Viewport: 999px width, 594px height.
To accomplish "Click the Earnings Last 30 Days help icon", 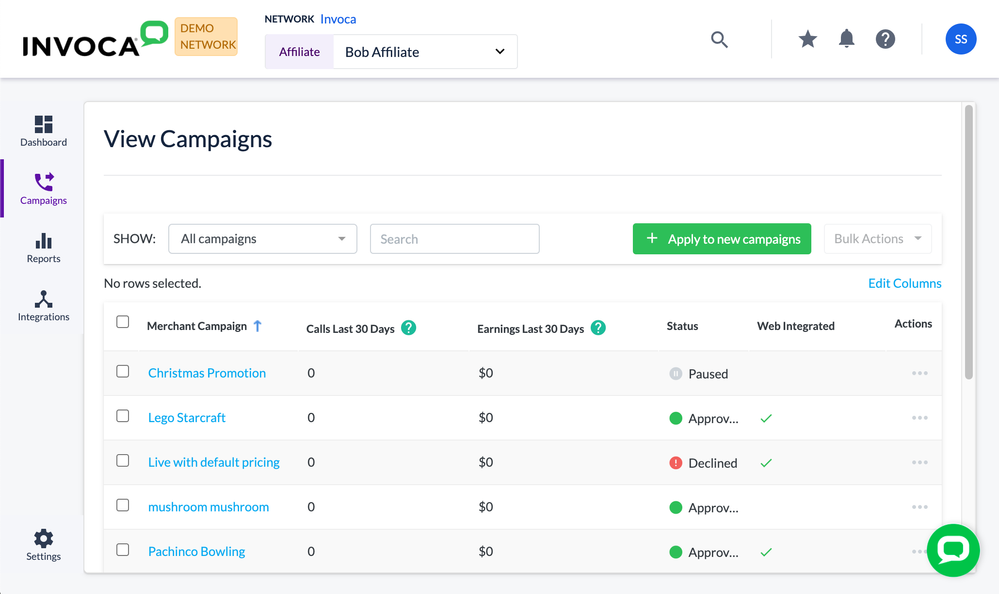I will coord(598,328).
